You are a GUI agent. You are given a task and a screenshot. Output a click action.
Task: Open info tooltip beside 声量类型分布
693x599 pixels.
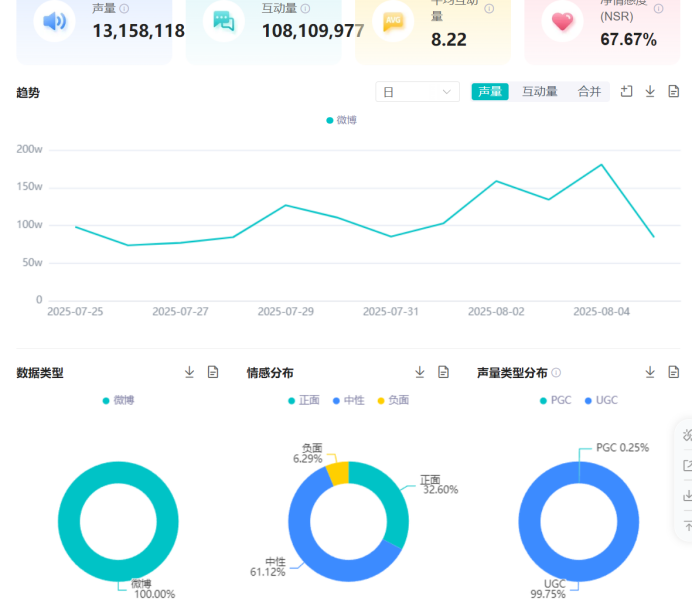pos(556,373)
